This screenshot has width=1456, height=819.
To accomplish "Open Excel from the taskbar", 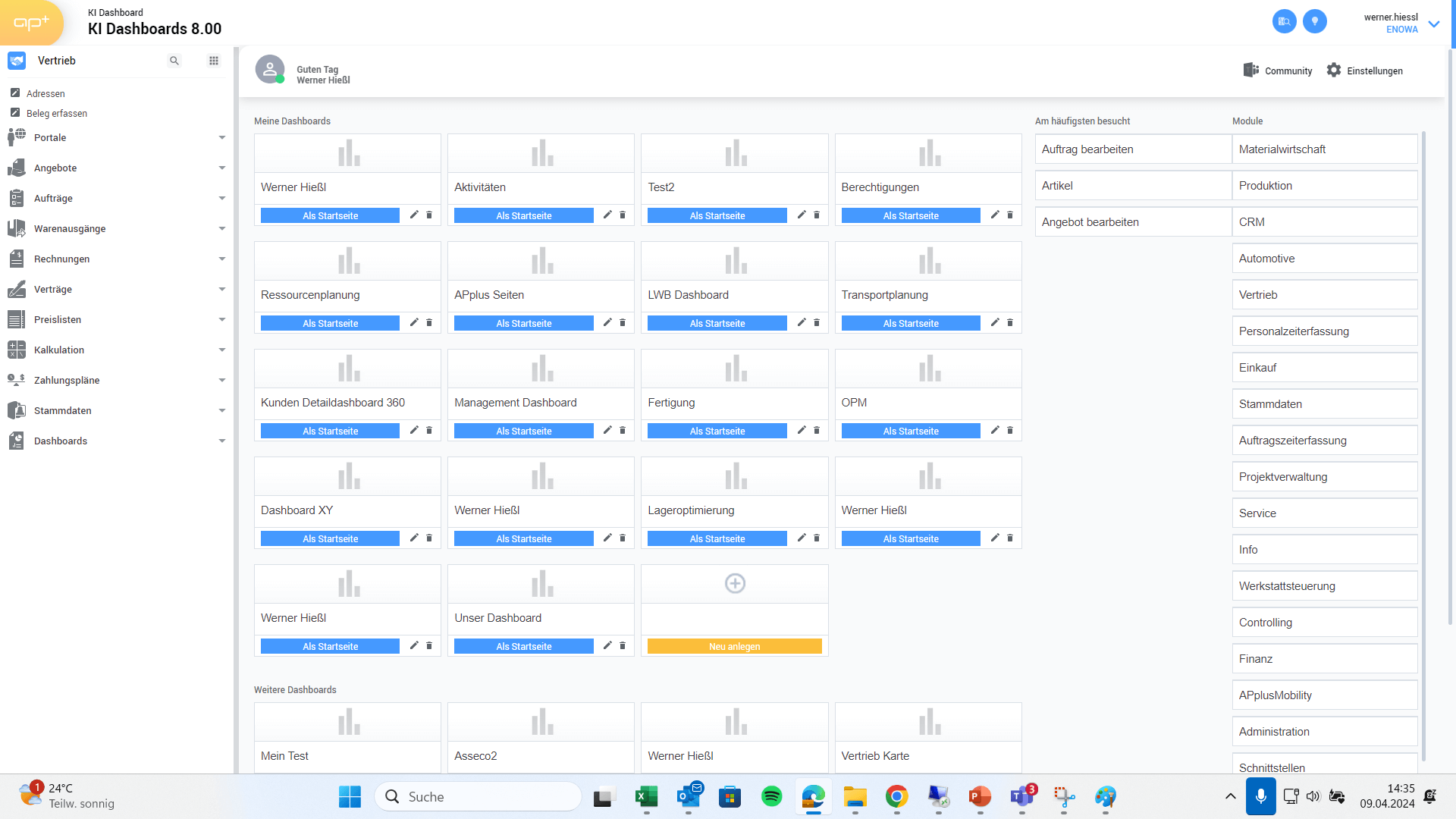I will [x=646, y=796].
